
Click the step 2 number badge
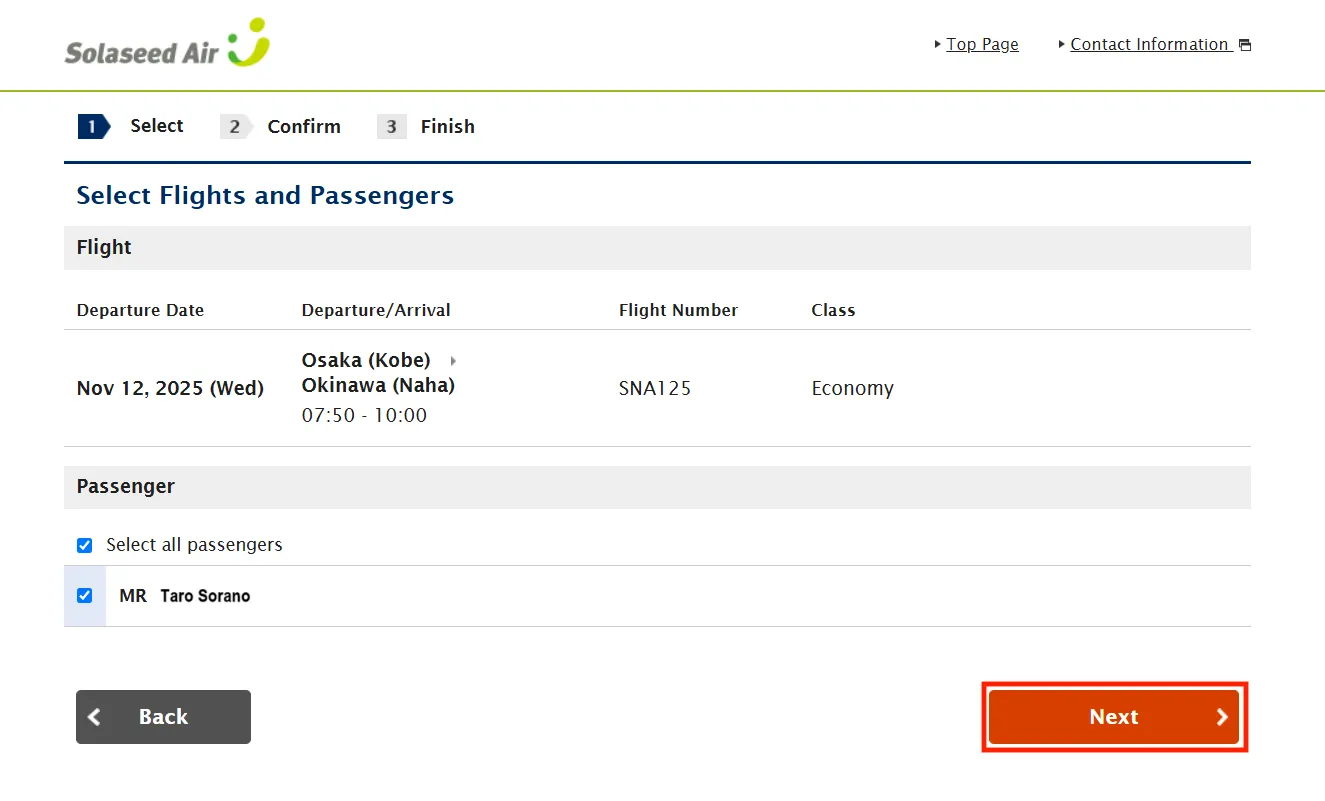tap(235, 127)
